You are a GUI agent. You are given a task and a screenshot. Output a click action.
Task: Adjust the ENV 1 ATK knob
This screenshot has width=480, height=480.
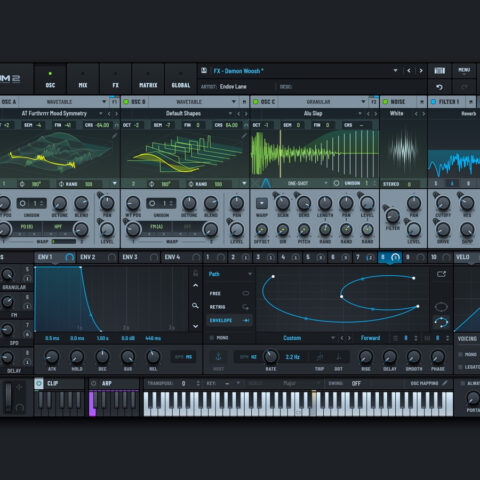[52, 357]
